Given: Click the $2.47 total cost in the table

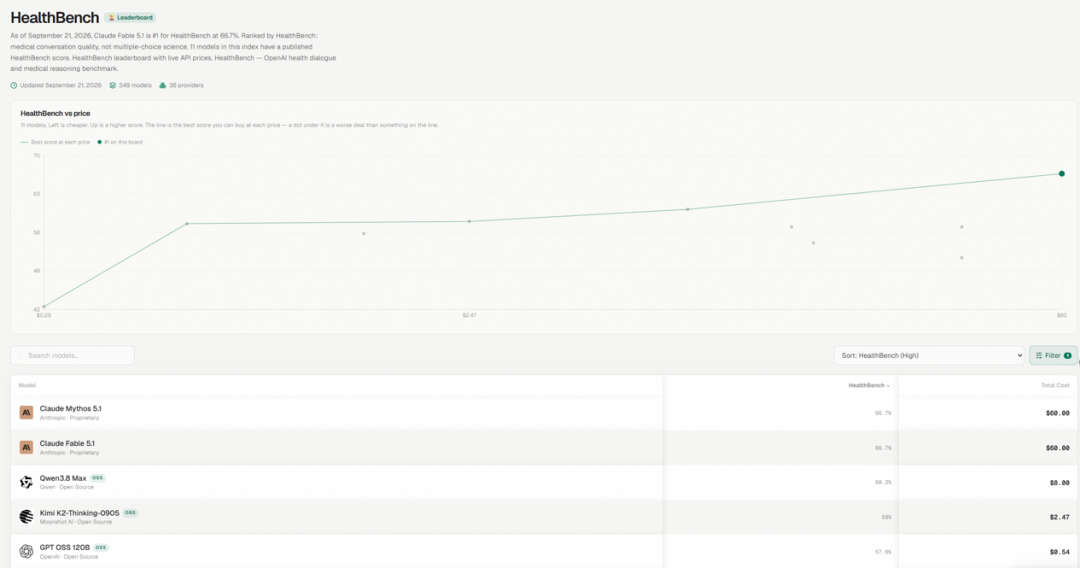Looking at the screenshot, I should pyautogui.click(x=1059, y=517).
